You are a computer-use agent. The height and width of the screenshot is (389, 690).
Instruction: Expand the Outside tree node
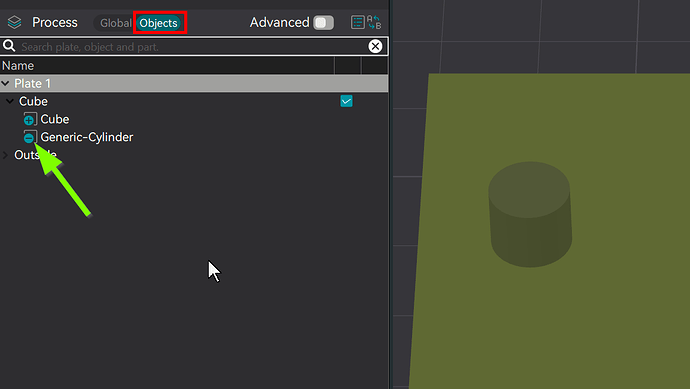pyautogui.click(x=5, y=155)
